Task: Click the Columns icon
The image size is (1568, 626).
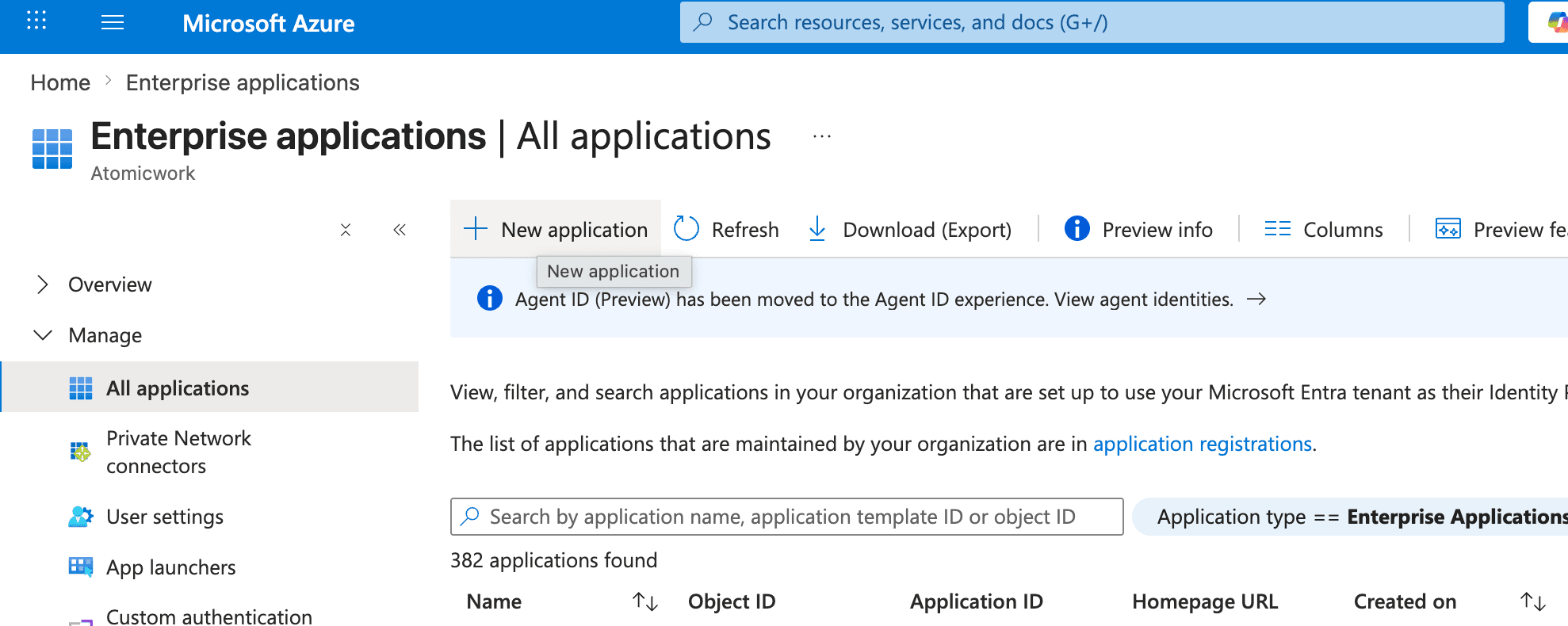Action: tap(1278, 228)
